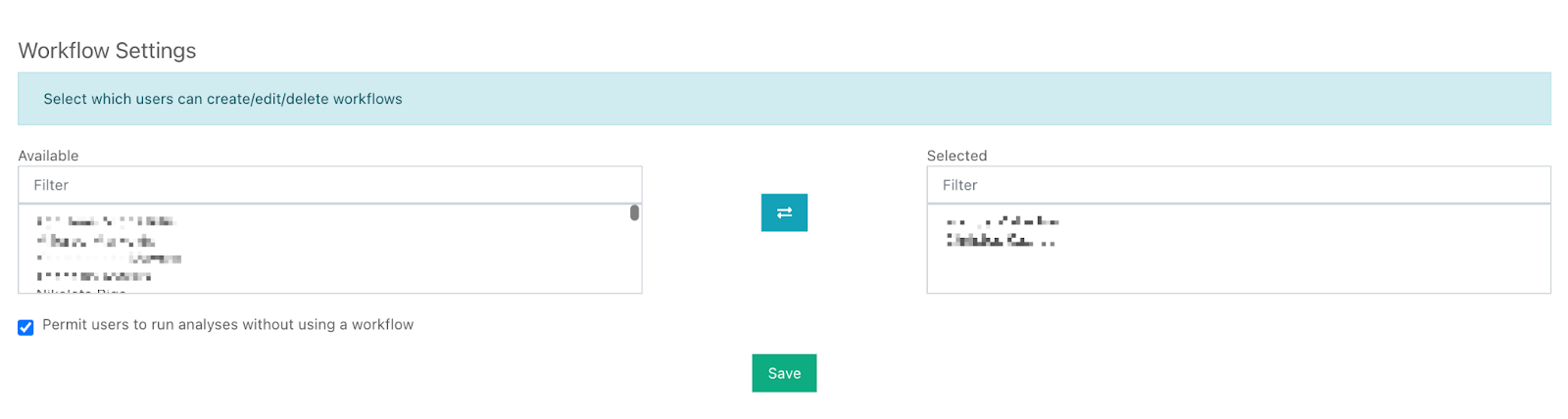
Task: Click the 'Permit users to run analyses' label
Action: tap(227, 324)
